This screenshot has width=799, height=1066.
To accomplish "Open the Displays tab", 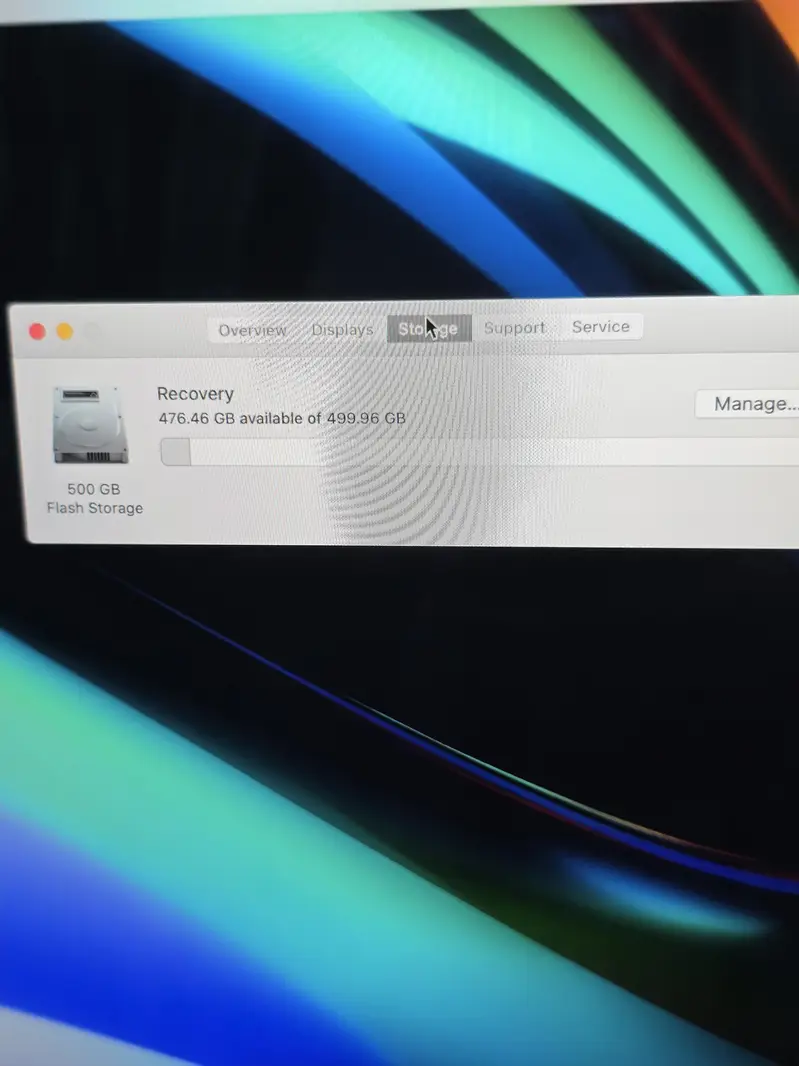I will [342, 329].
